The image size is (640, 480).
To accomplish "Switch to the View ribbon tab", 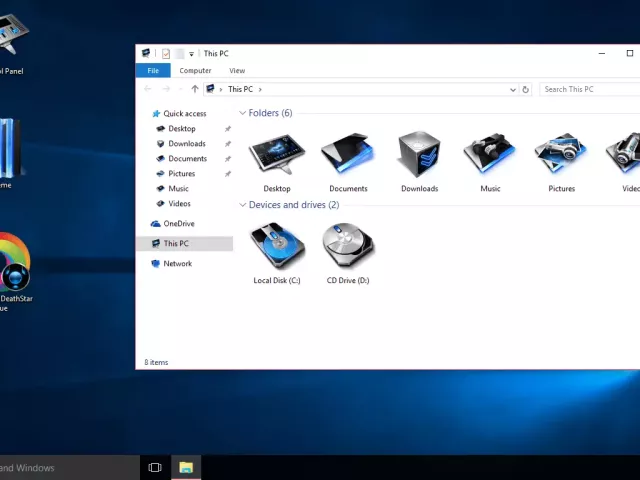I will pyautogui.click(x=237, y=71).
